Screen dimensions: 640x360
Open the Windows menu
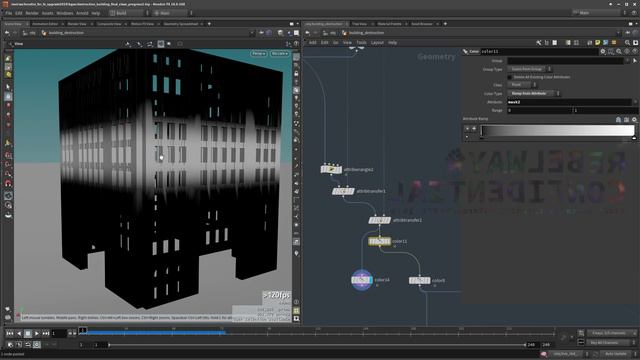click(64, 13)
